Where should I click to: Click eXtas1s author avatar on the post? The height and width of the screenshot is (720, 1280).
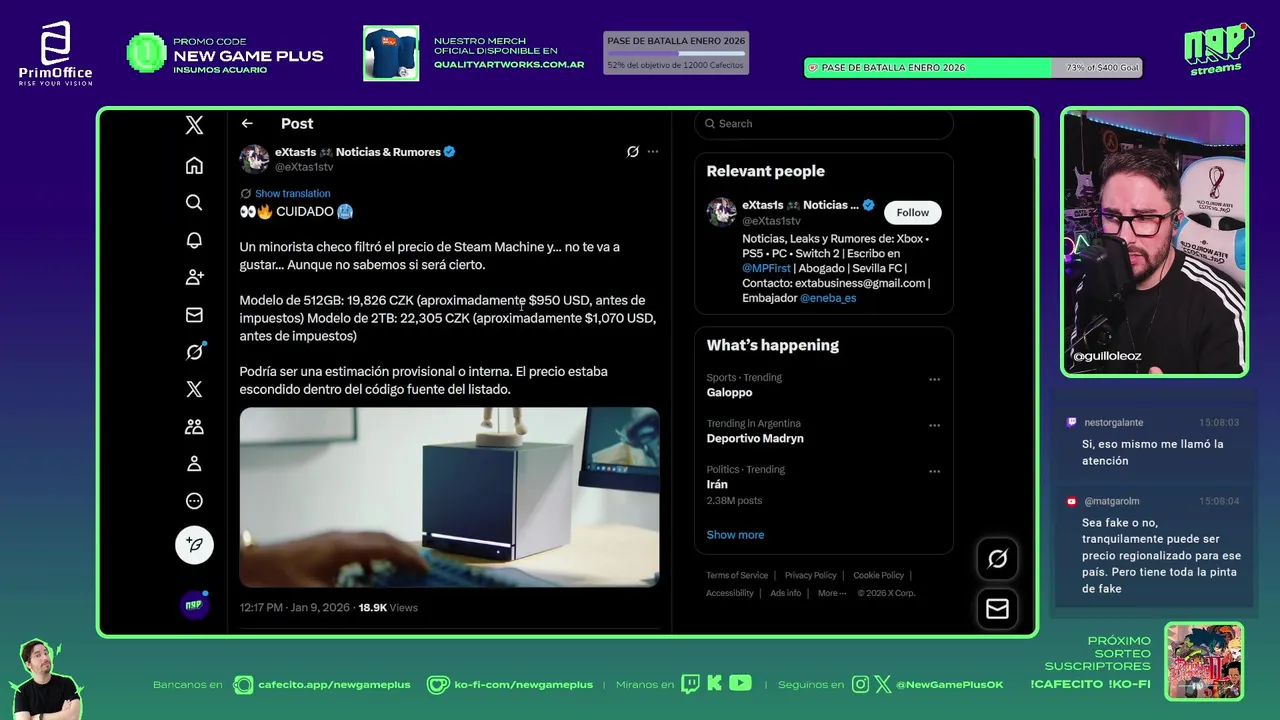[x=254, y=159]
